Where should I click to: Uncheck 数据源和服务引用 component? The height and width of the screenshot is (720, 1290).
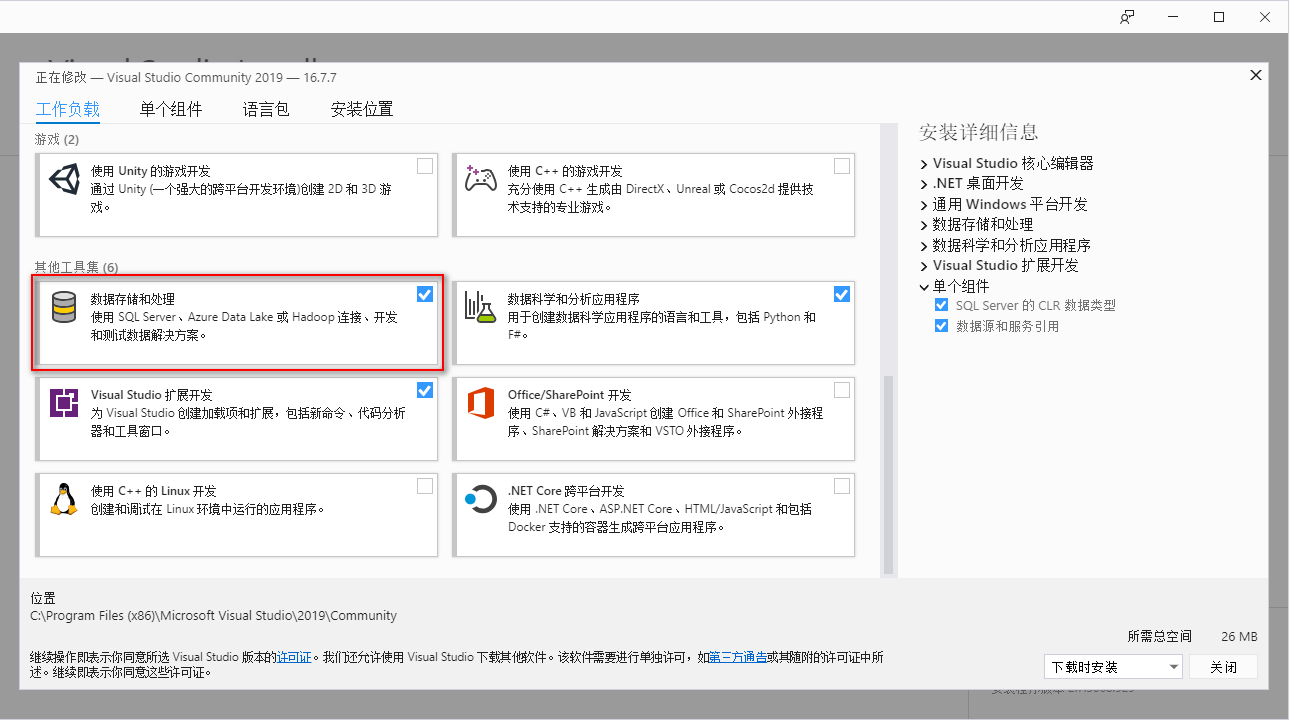941,326
